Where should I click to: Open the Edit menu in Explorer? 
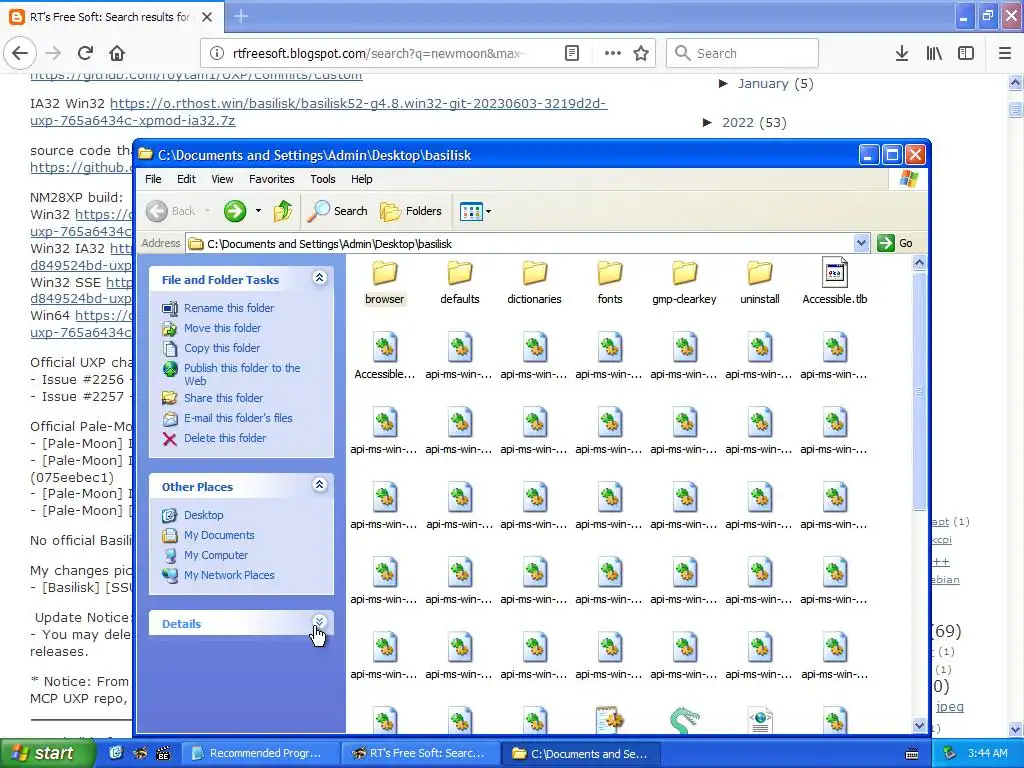coord(186,179)
